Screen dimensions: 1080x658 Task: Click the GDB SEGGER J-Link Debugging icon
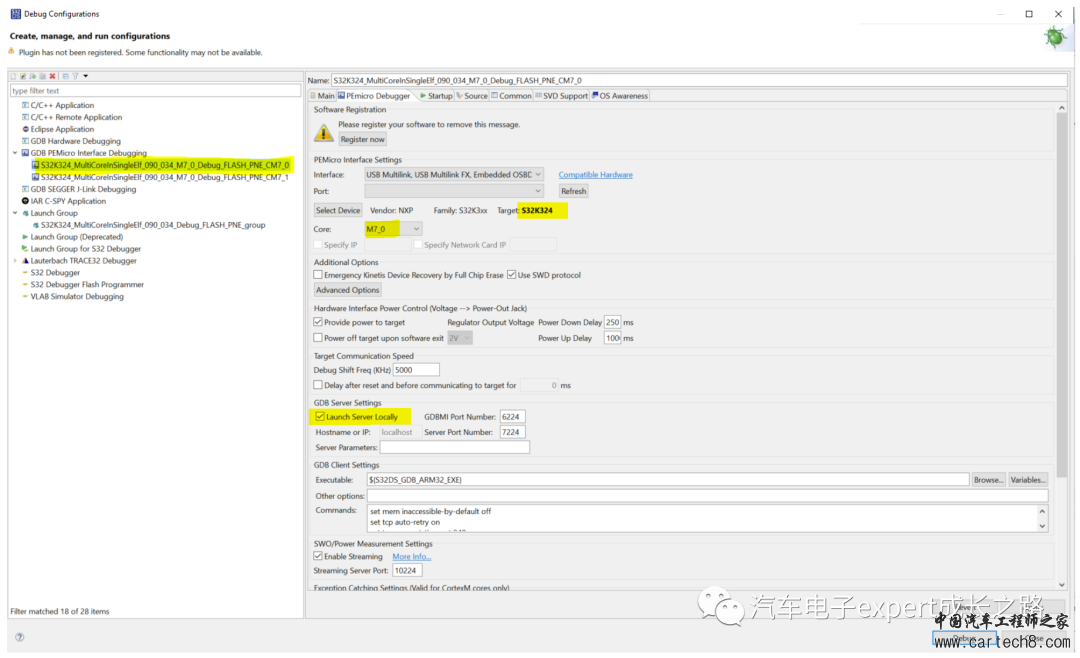25,189
